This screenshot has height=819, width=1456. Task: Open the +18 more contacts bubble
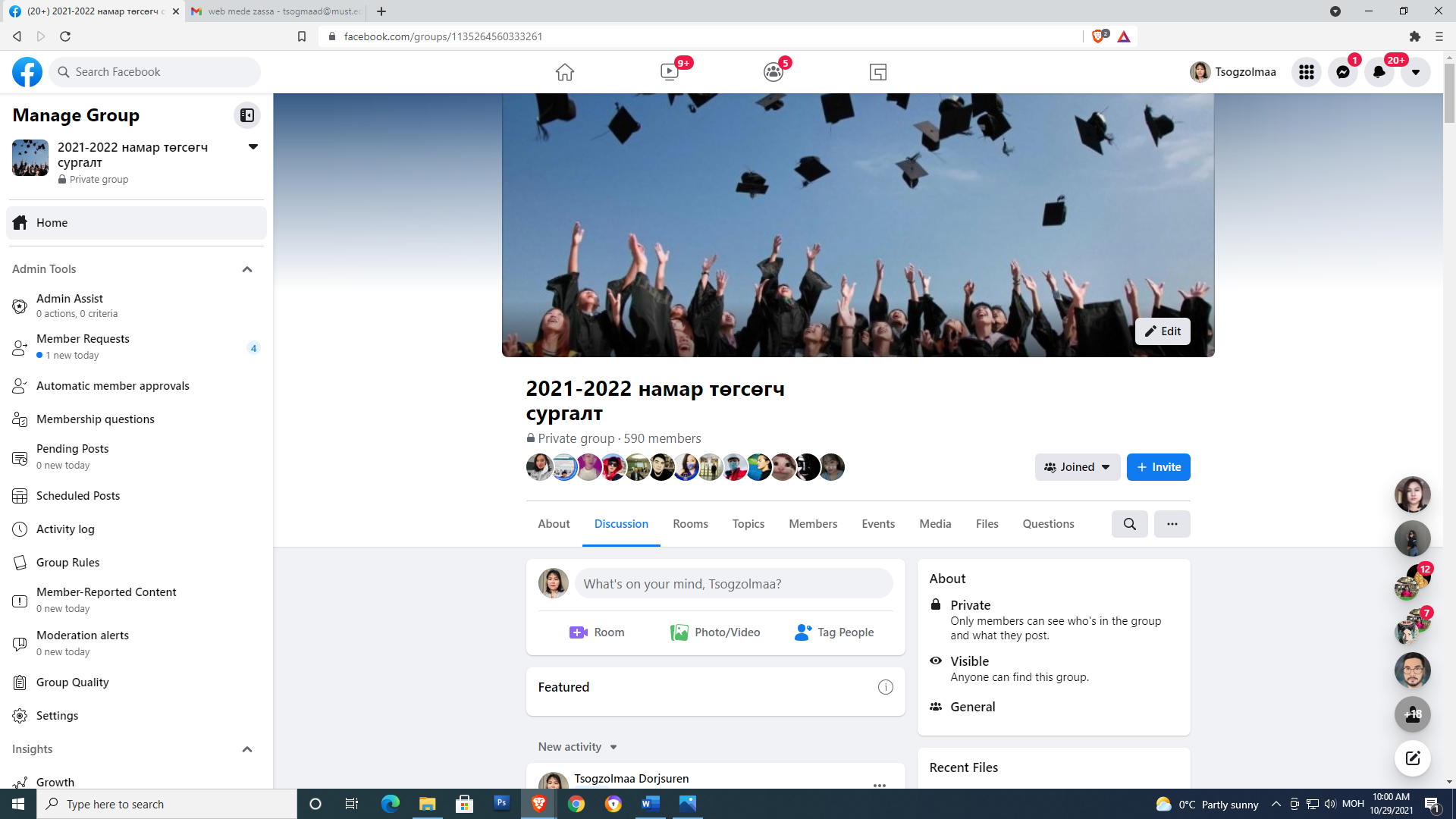1413,714
